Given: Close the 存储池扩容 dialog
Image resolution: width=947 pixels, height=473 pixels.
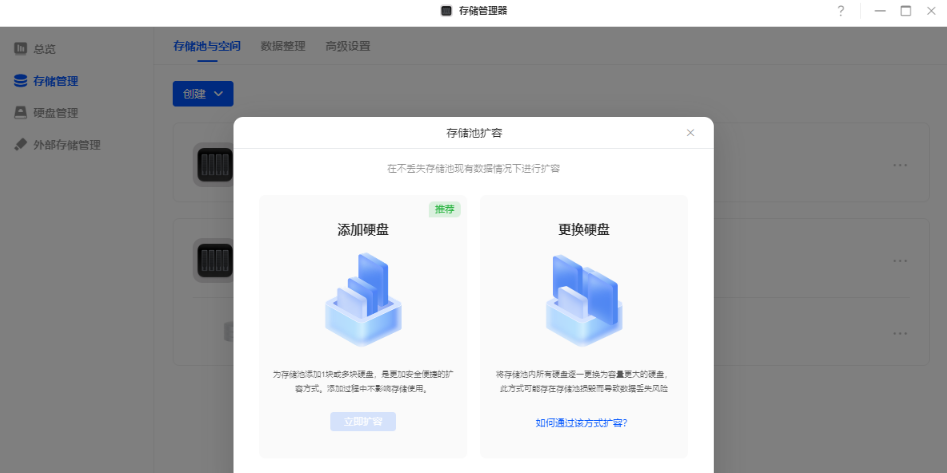Looking at the screenshot, I should tap(690, 133).
